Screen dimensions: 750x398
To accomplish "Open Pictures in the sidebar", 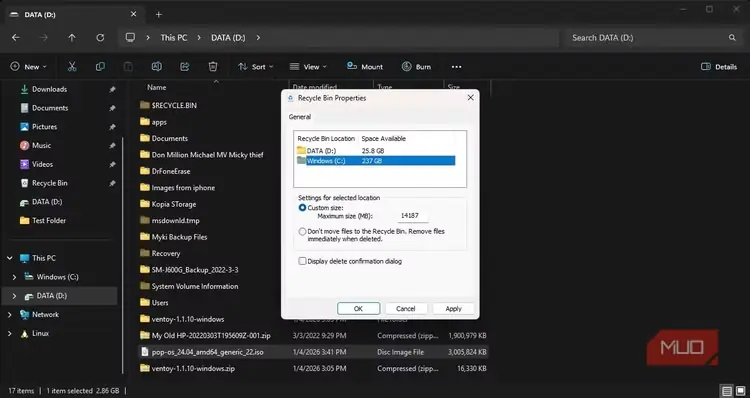I will (44, 127).
